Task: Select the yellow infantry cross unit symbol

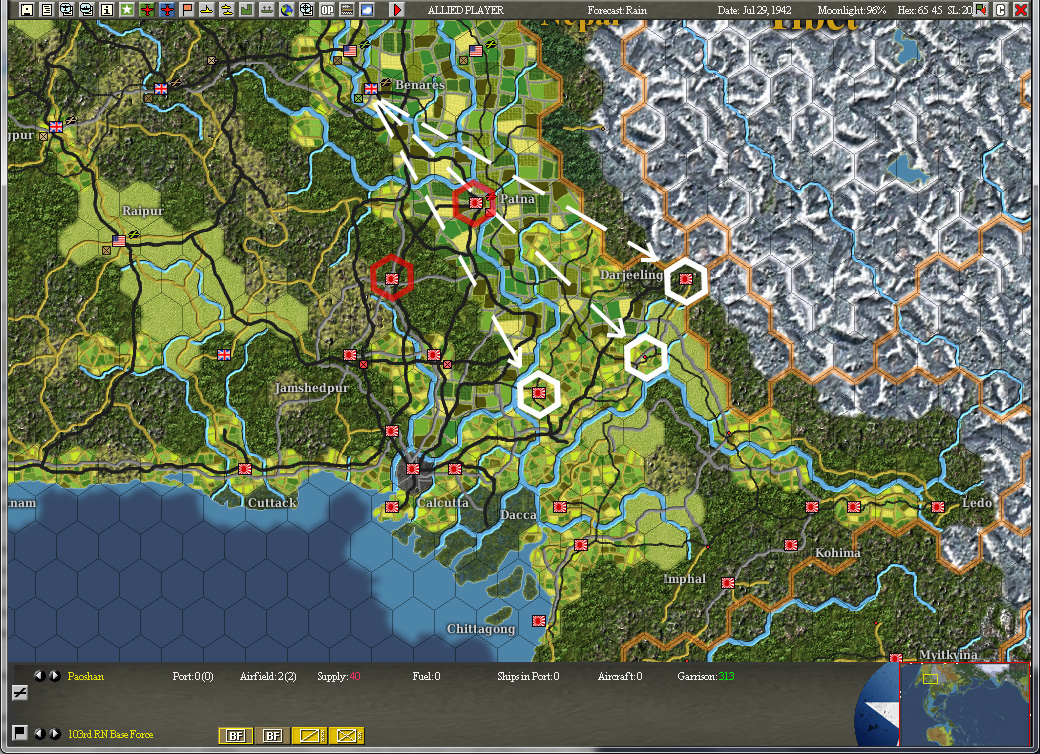Action: pos(346,735)
